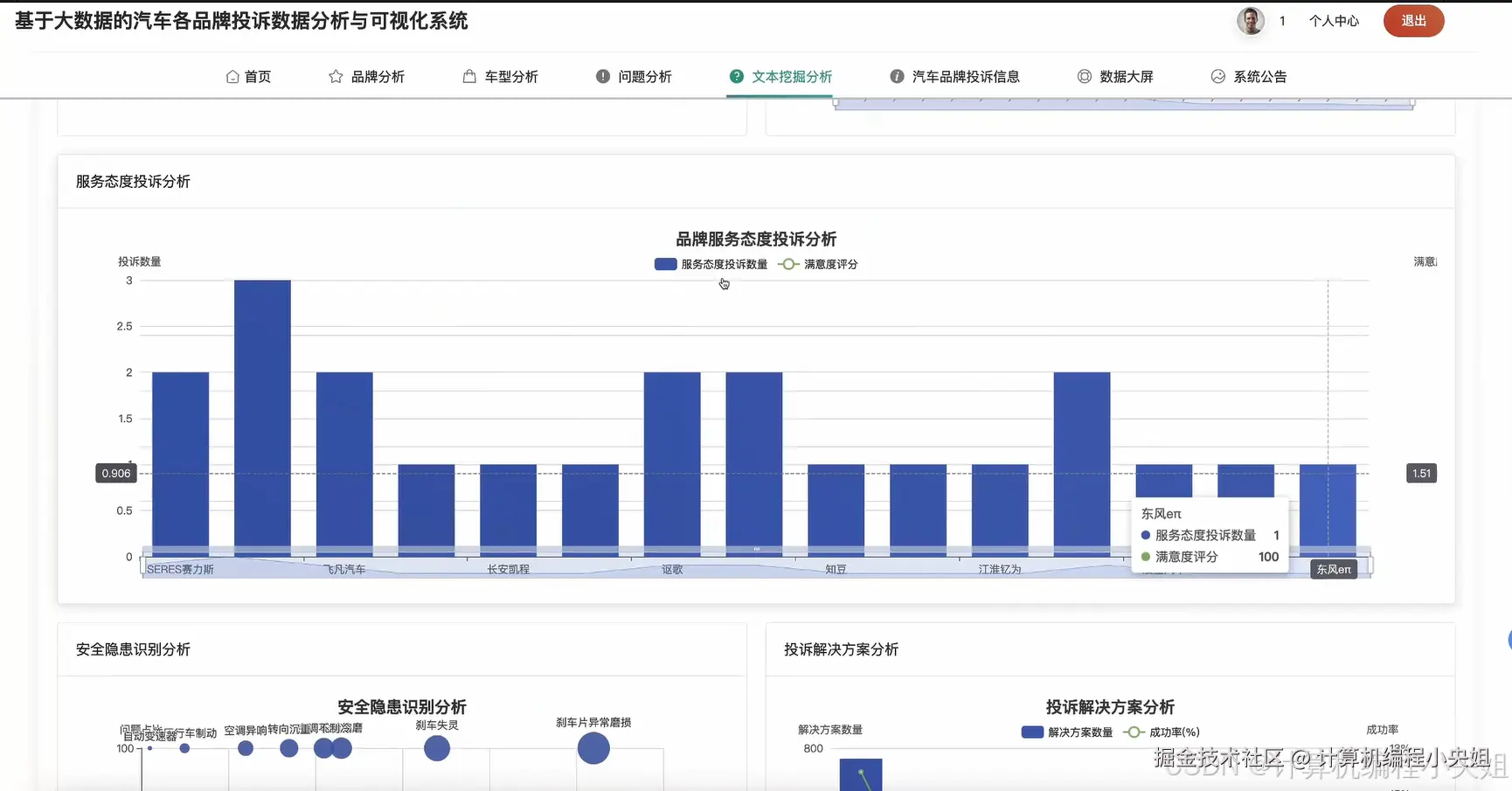This screenshot has width=1512, height=791.
Task: Switch to the 品牌分析 tab
Action: [x=378, y=76]
